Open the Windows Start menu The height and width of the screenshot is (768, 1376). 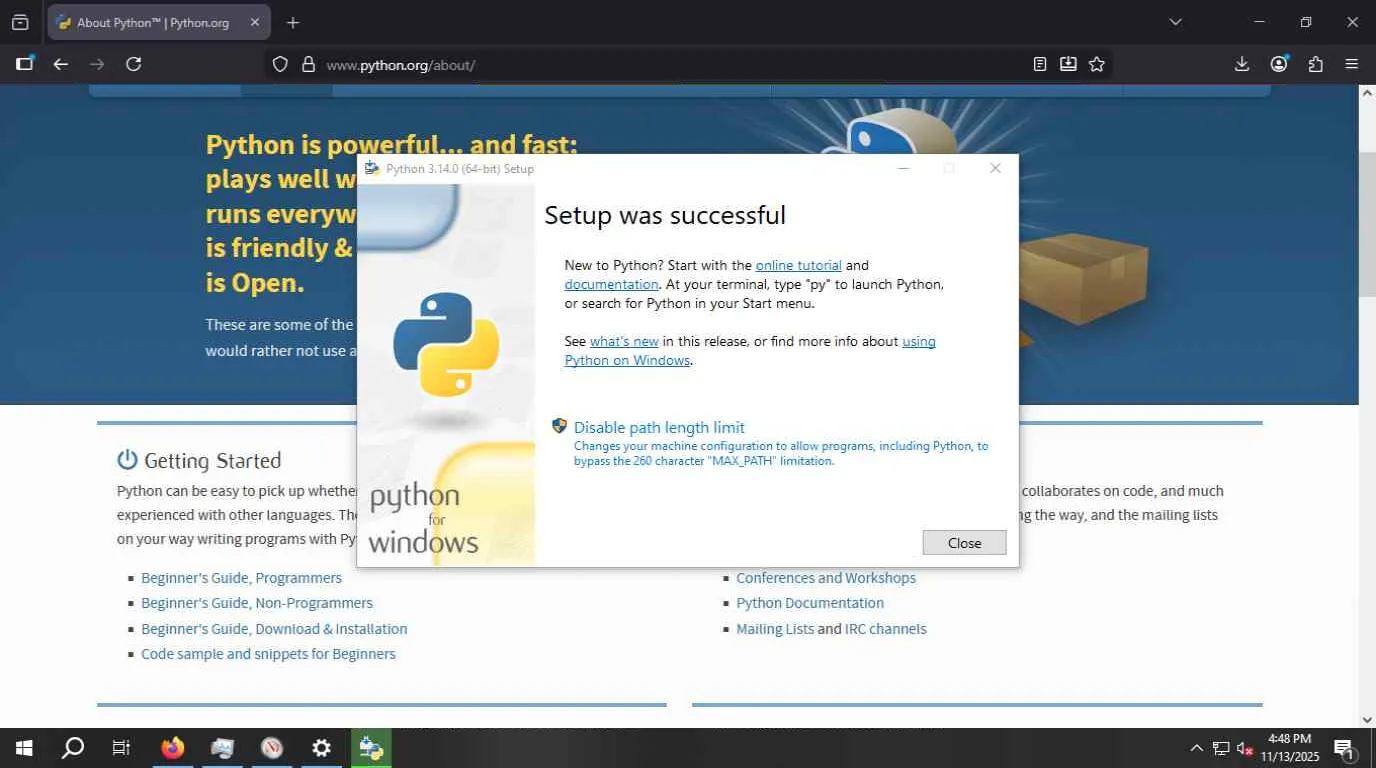(24, 748)
